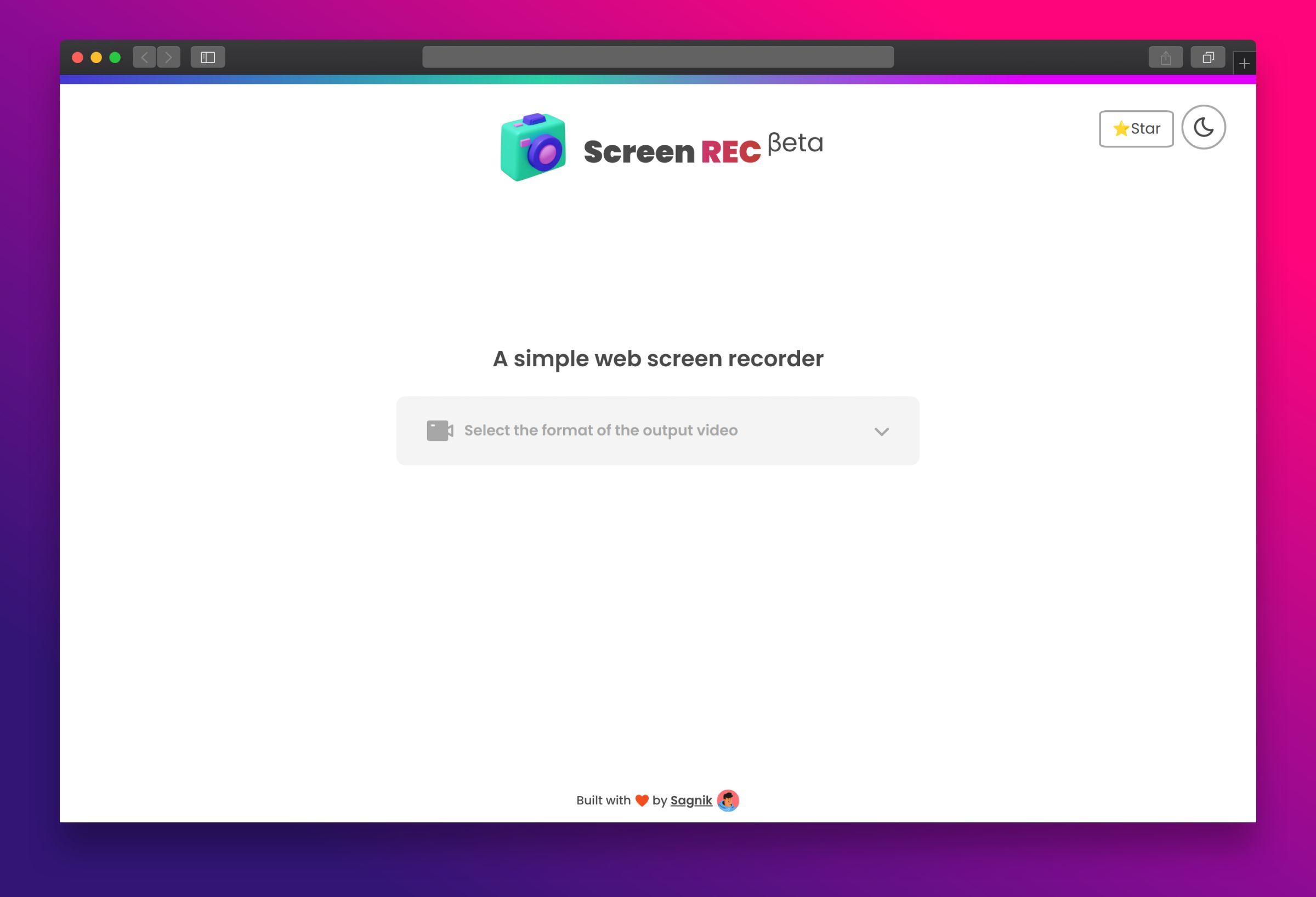1316x897 pixels.
Task: Click the Star button to star the repository
Action: click(1137, 128)
